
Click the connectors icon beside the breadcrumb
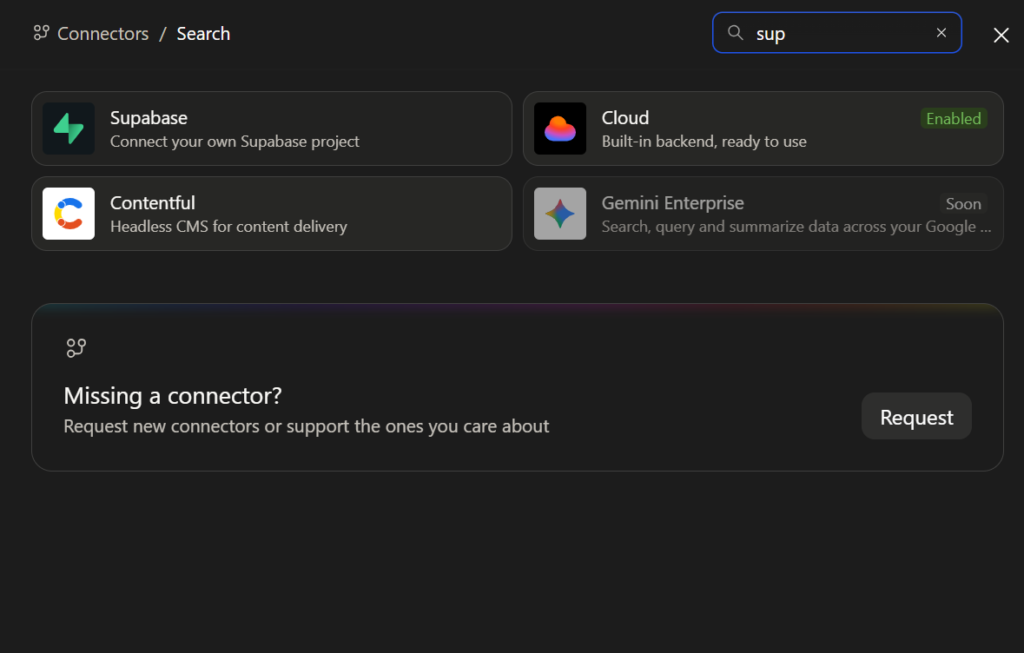tap(41, 33)
